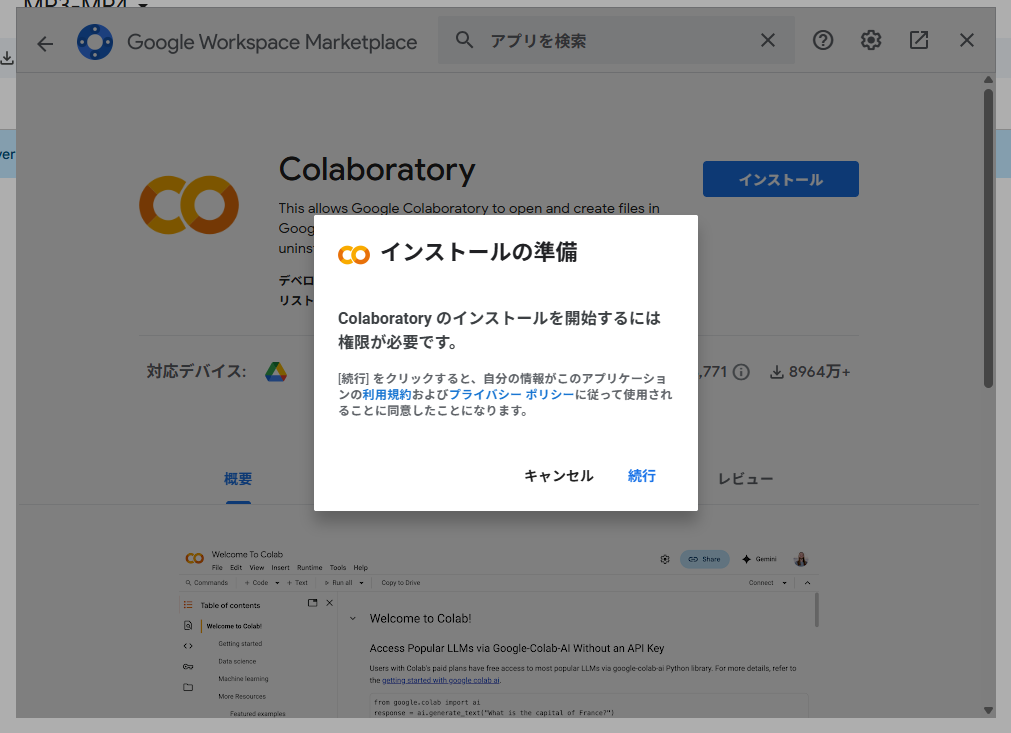Click the インストールの準備 dialog heading
The width and height of the screenshot is (1011, 733).
click(x=479, y=252)
